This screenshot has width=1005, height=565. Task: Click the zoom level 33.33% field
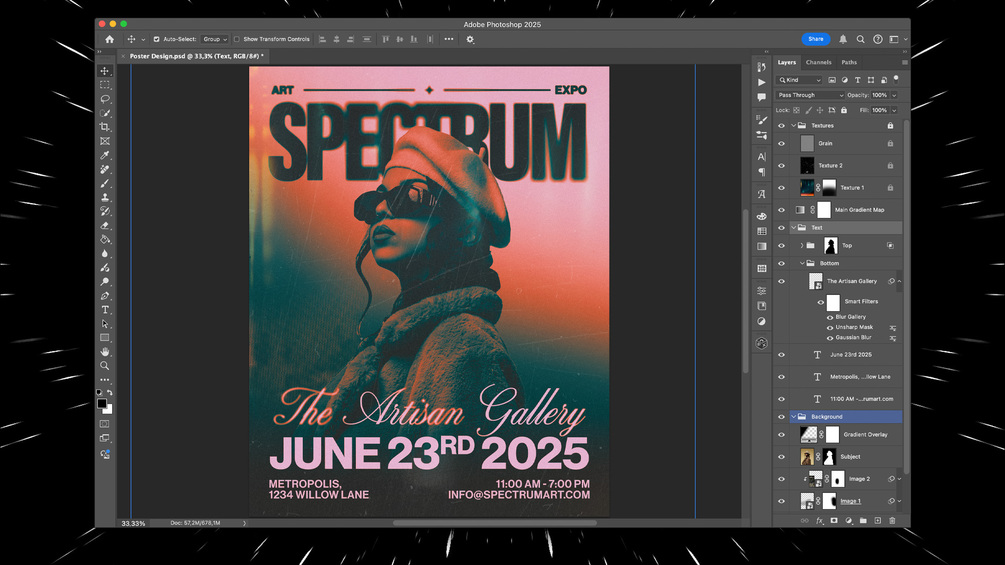click(x=133, y=523)
